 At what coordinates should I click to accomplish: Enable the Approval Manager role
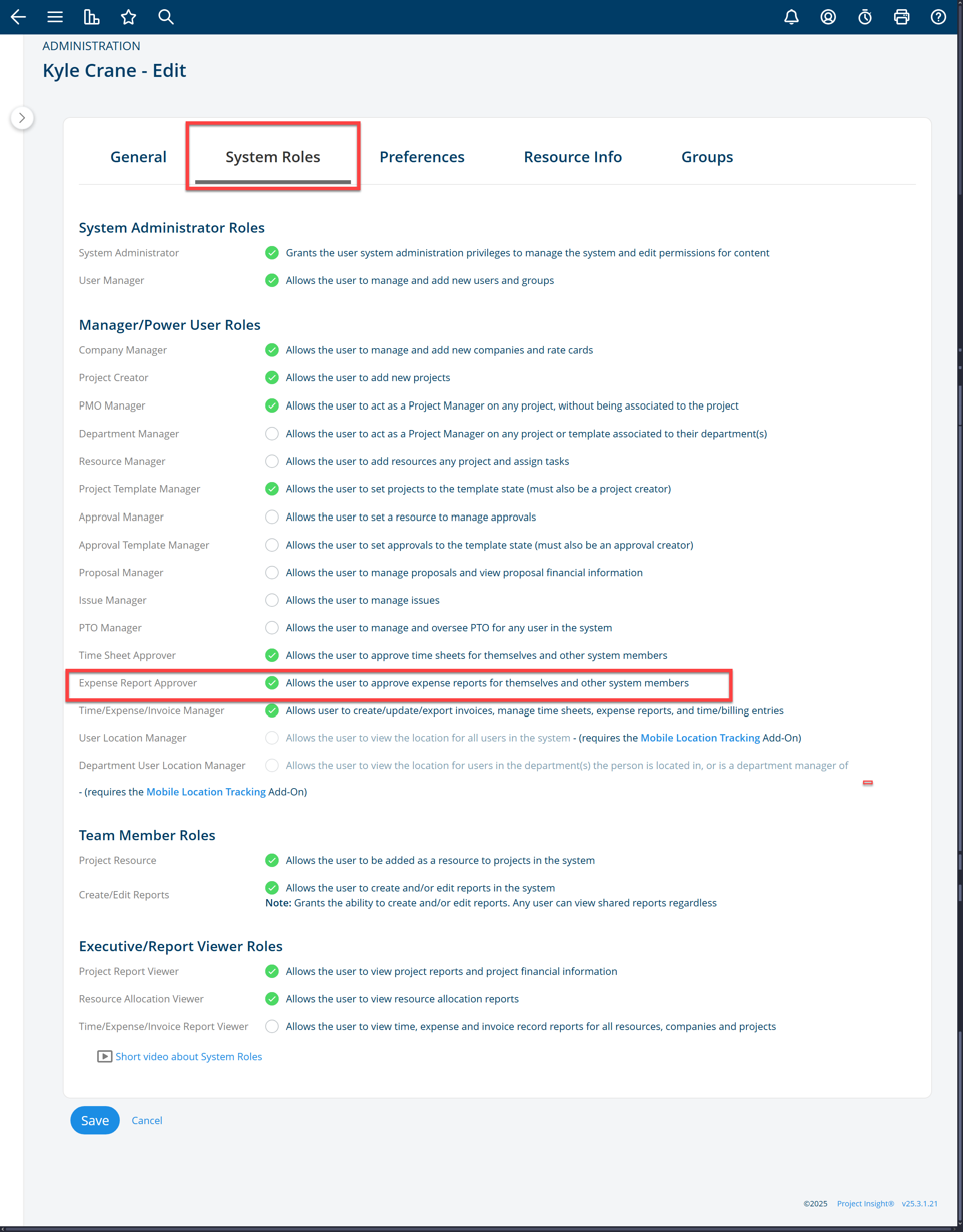272,517
